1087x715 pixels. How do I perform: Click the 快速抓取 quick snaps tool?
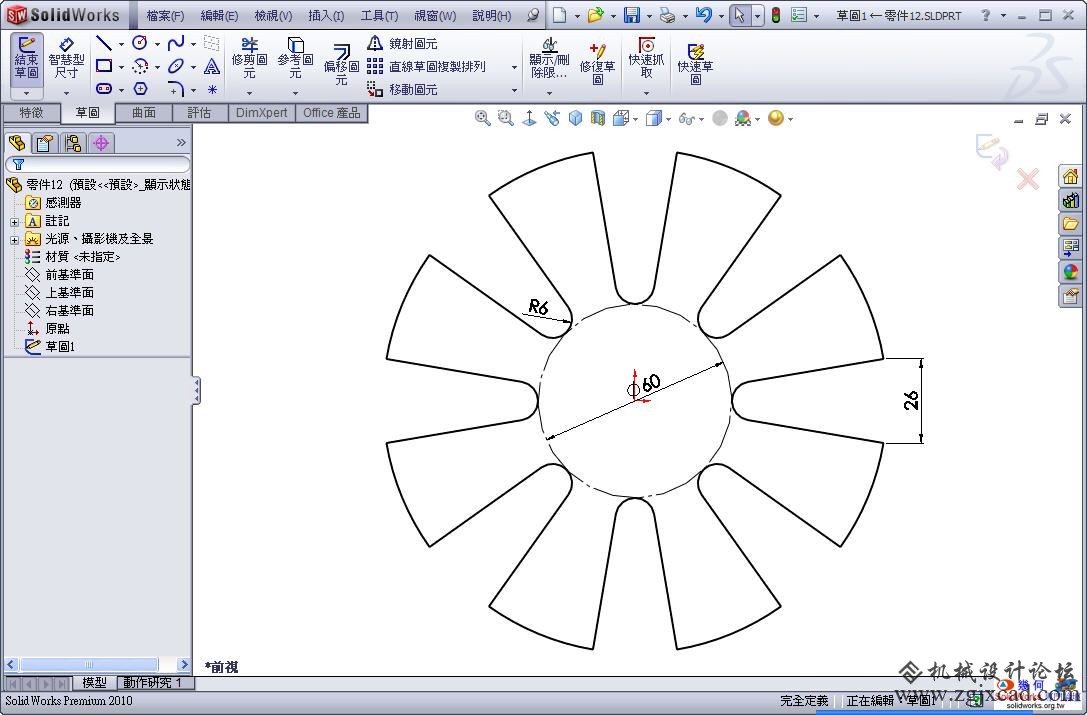tap(646, 58)
